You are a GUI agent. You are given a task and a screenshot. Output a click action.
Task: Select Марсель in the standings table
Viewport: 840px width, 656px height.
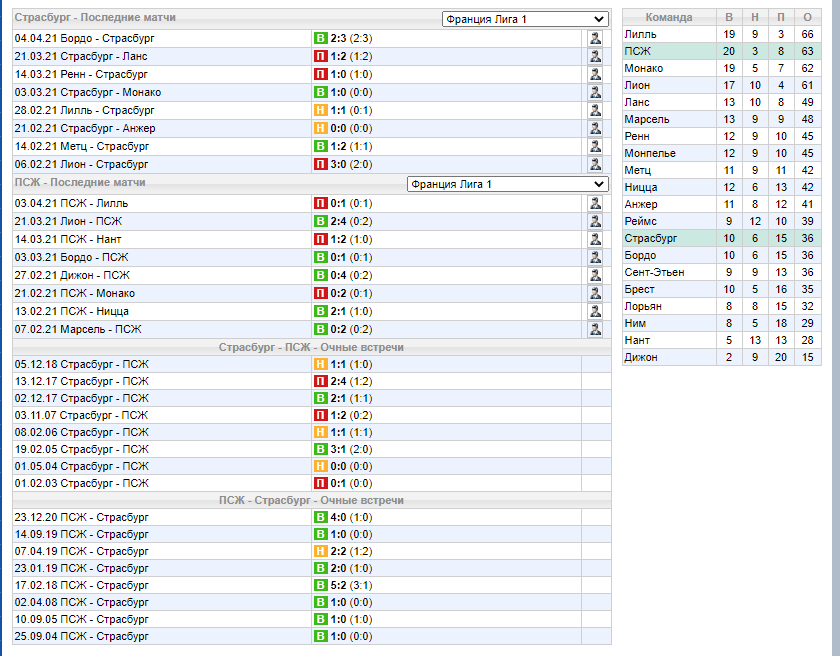tap(722, 119)
